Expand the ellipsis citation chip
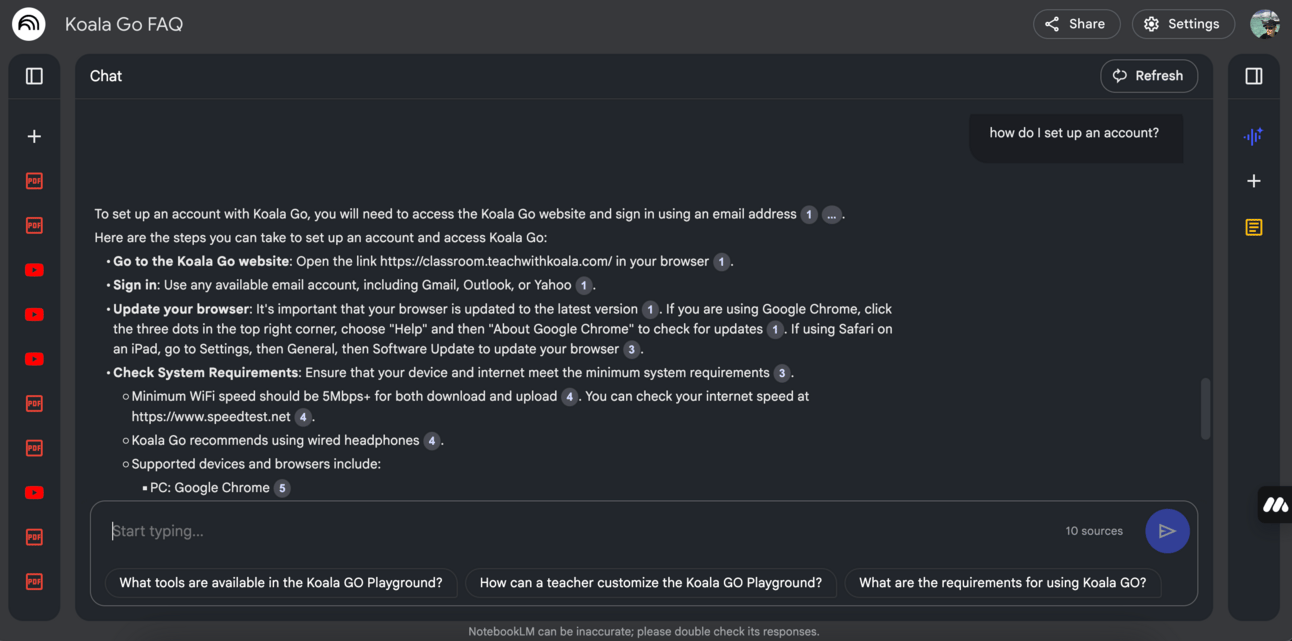Viewport: 1292px width, 641px height. tap(831, 214)
